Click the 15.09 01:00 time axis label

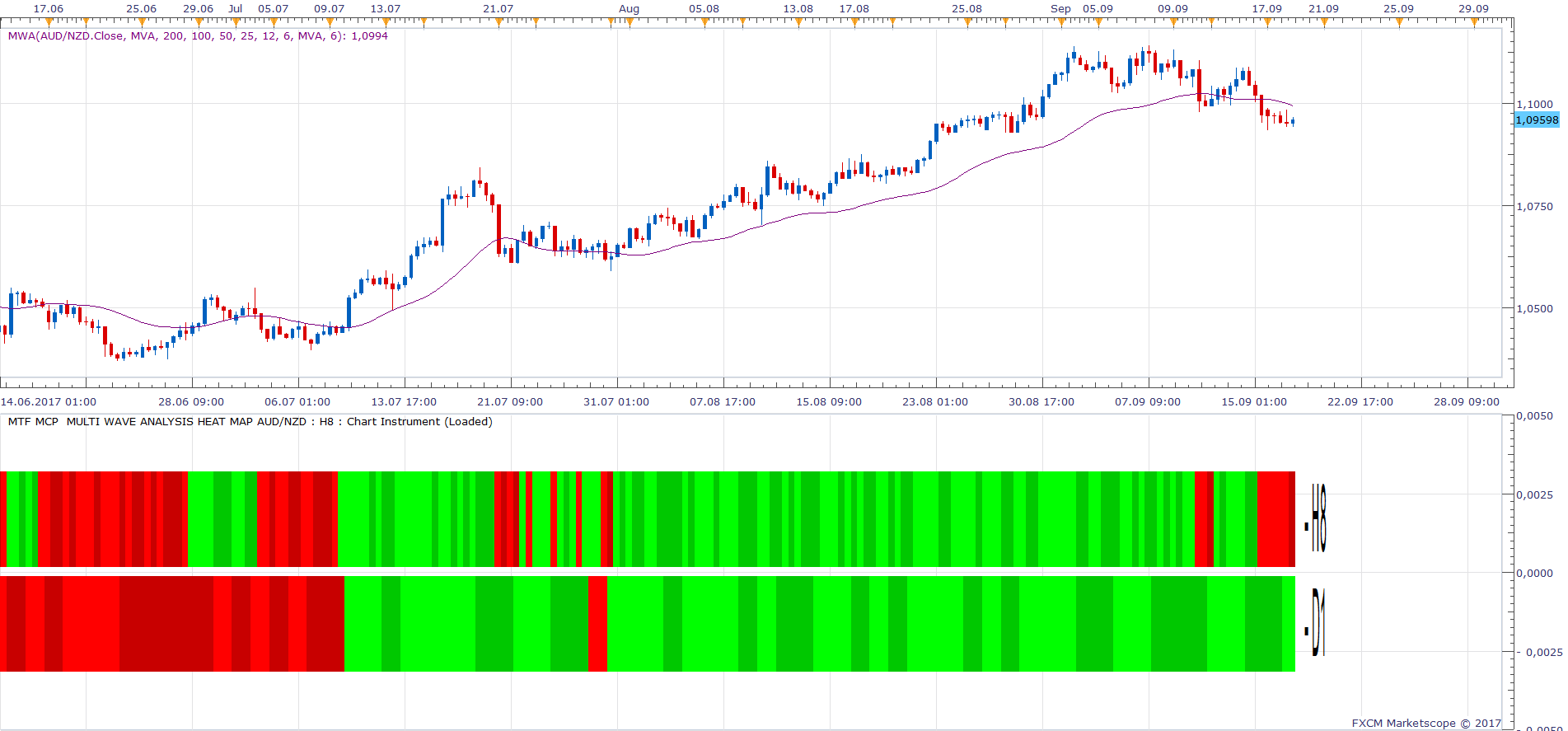click(x=1254, y=402)
